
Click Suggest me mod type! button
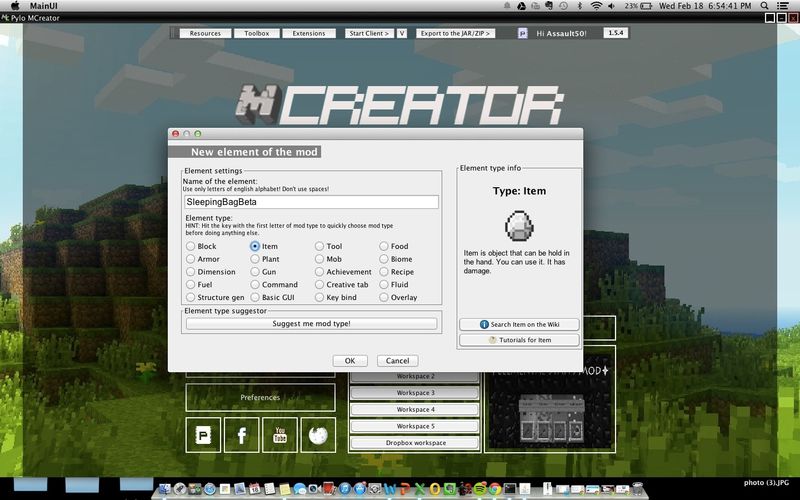312,324
